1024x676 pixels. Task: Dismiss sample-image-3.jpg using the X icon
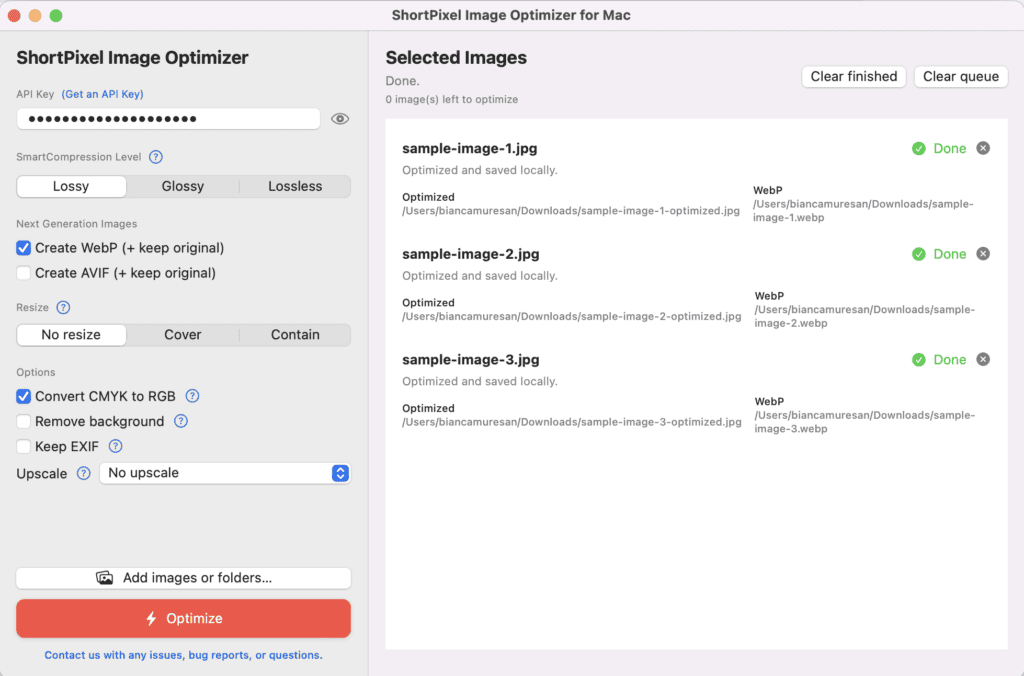[x=982, y=359]
